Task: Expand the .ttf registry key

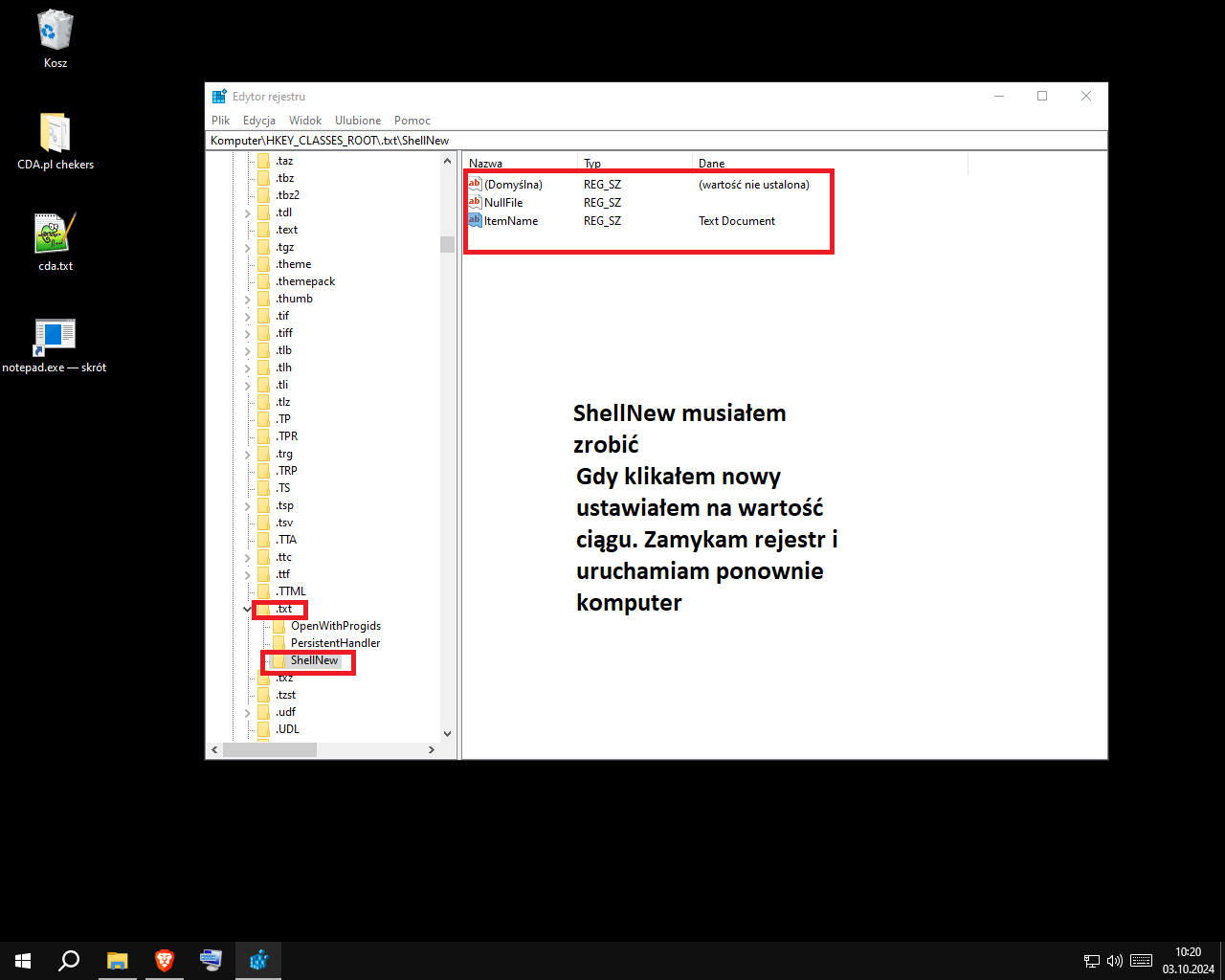Action: pos(248,574)
